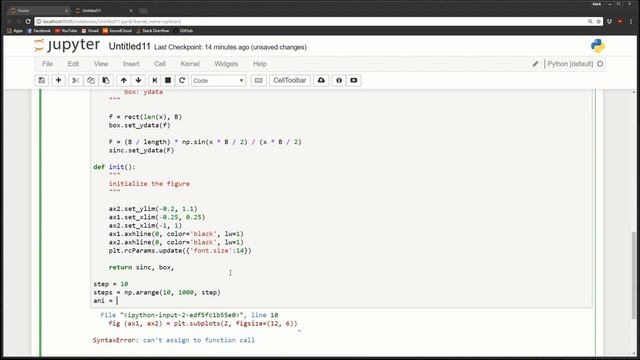The height and width of the screenshot is (360, 640).
Task: Bookmark this page with the star icon
Action: pos(599,21)
